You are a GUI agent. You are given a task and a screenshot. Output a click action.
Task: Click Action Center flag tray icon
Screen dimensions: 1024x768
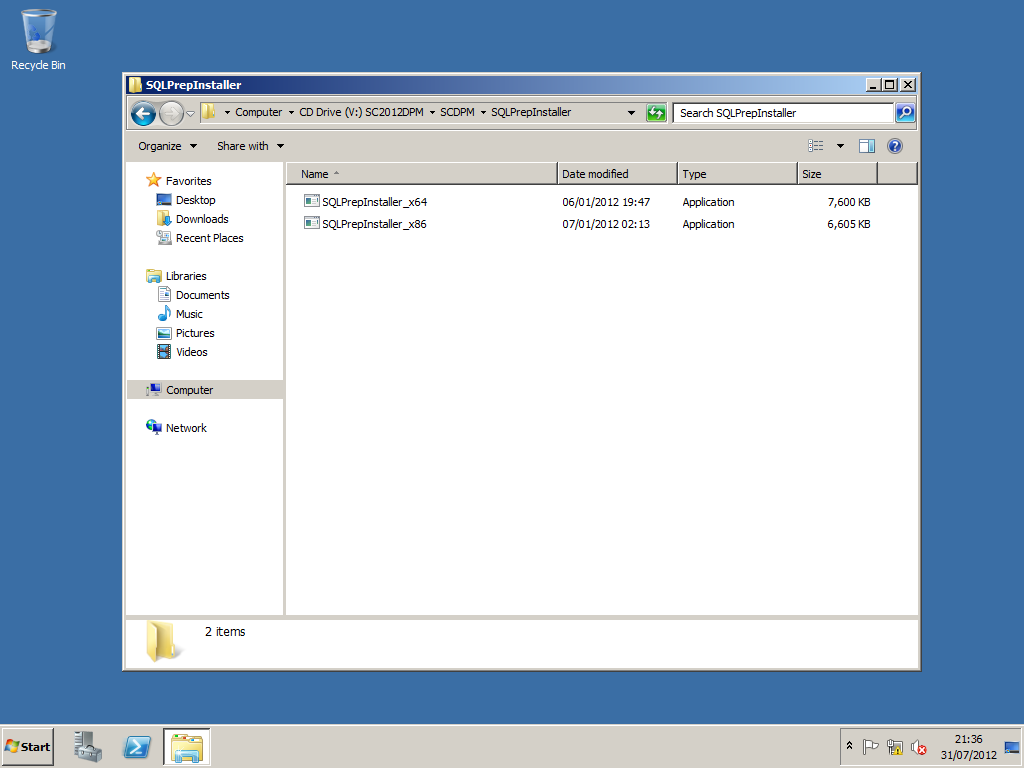(871, 746)
